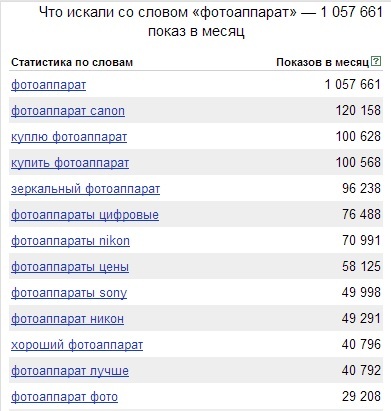Select the фотоаппарат никон link
391x411 pixels.
[x=67, y=319]
